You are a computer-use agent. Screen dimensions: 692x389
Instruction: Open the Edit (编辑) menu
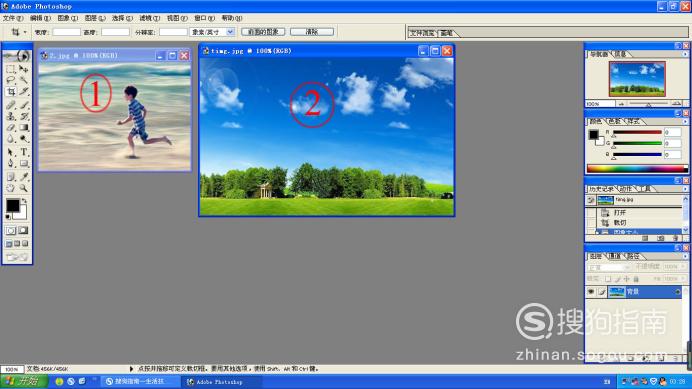[x=40, y=18]
